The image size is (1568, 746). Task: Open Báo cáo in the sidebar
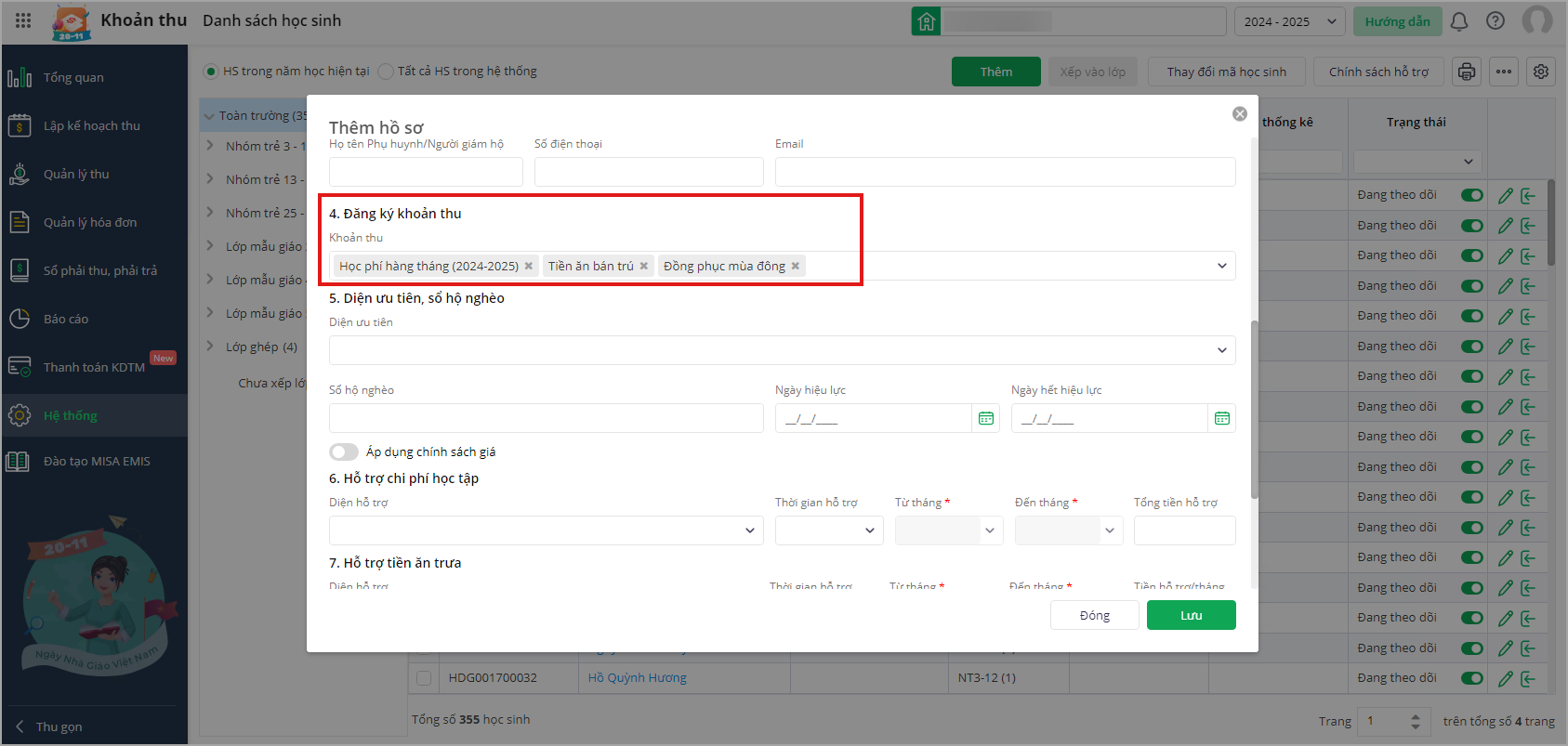tap(94, 319)
